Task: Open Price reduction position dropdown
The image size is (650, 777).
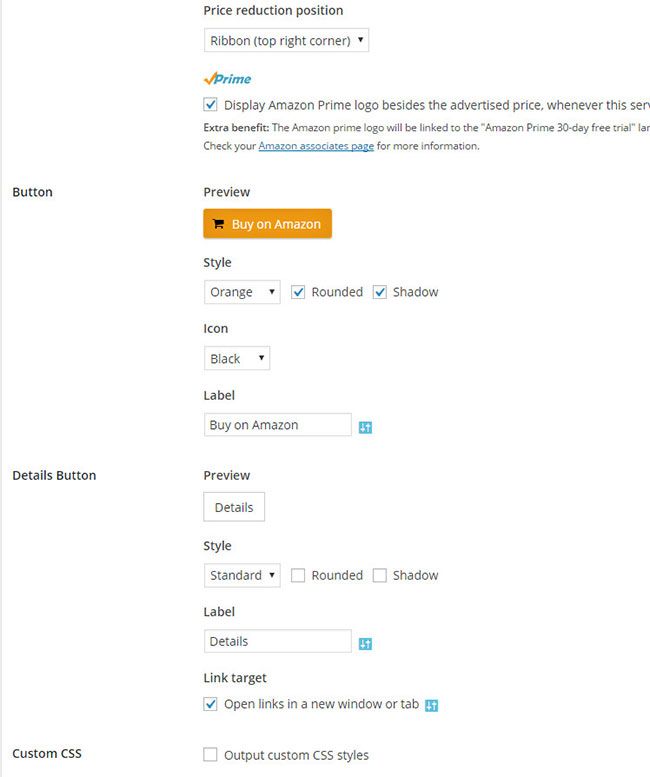Action: pos(286,41)
